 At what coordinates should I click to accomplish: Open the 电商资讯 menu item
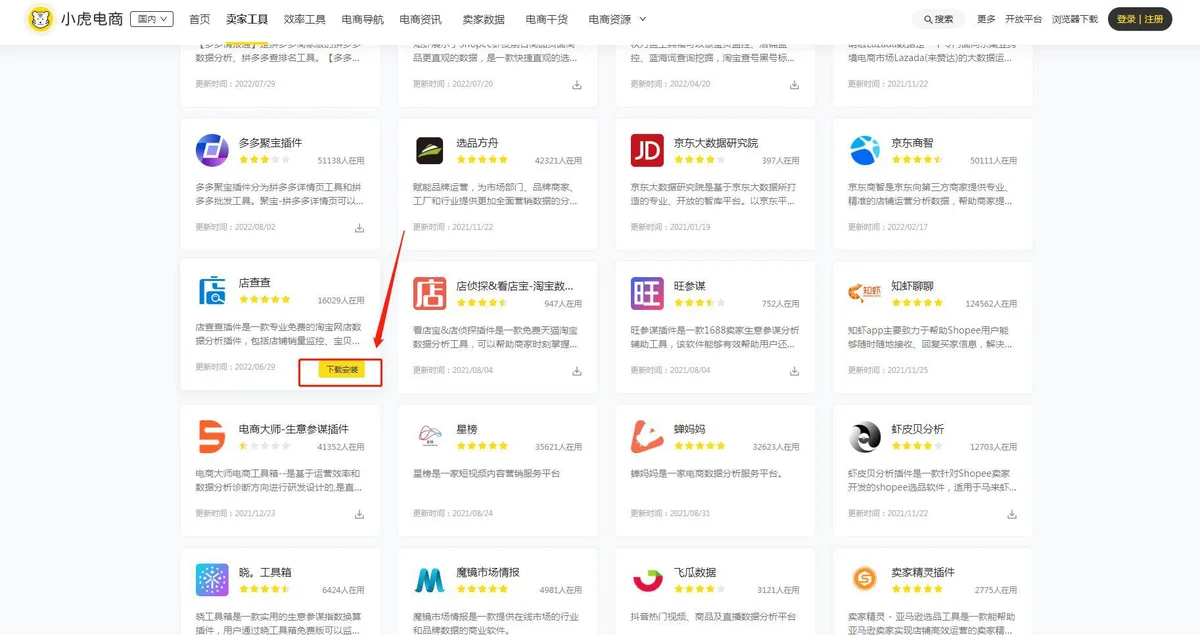(420, 19)
